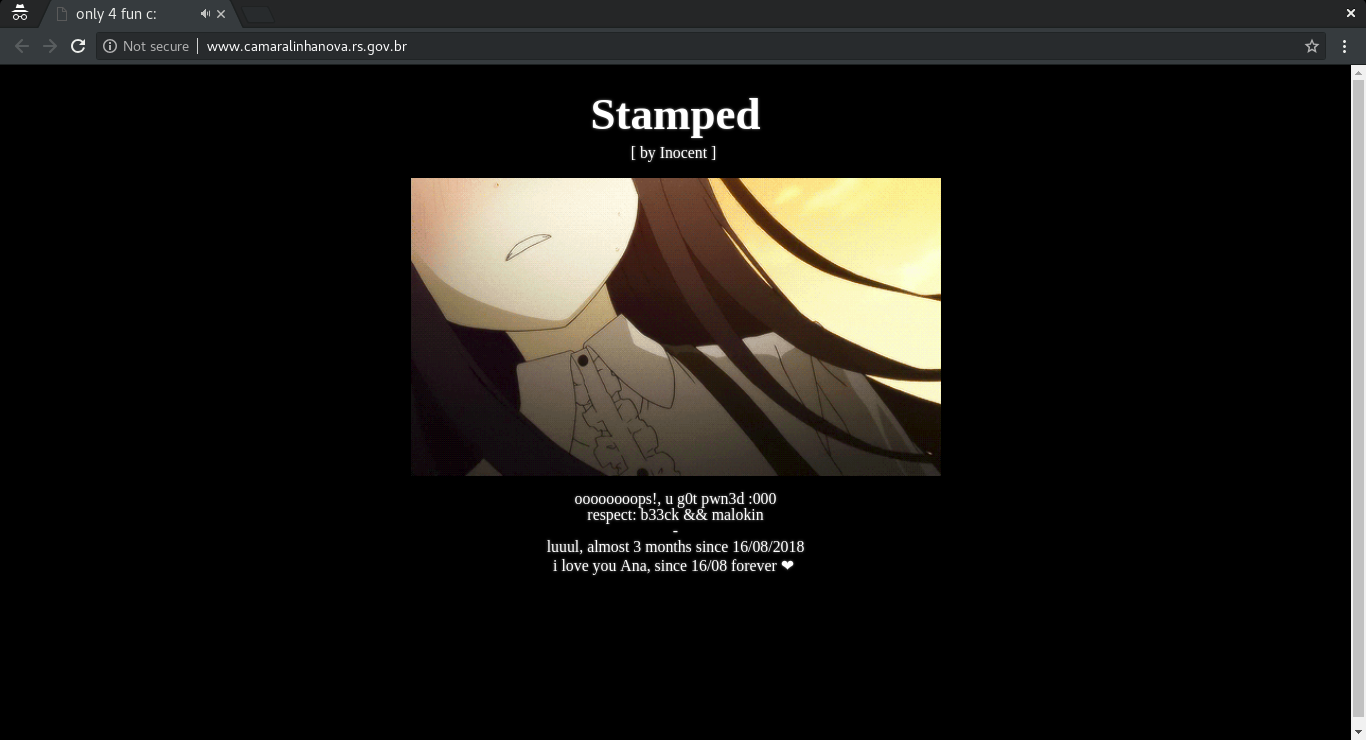Viewport: 1366px width, 740px height.
Task: Click the tab's page favicon
Action: coord(62,14)
